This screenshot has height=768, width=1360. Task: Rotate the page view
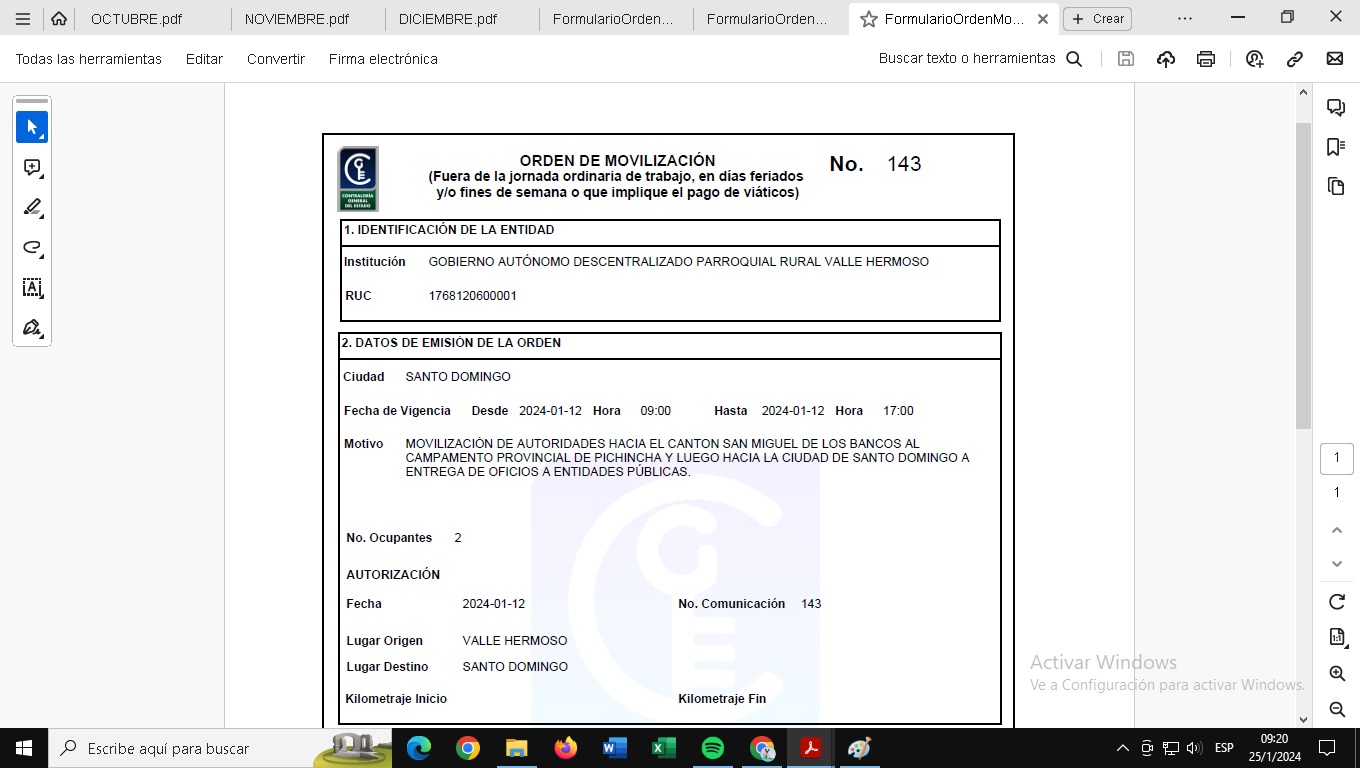click(x=1336, y=601)
